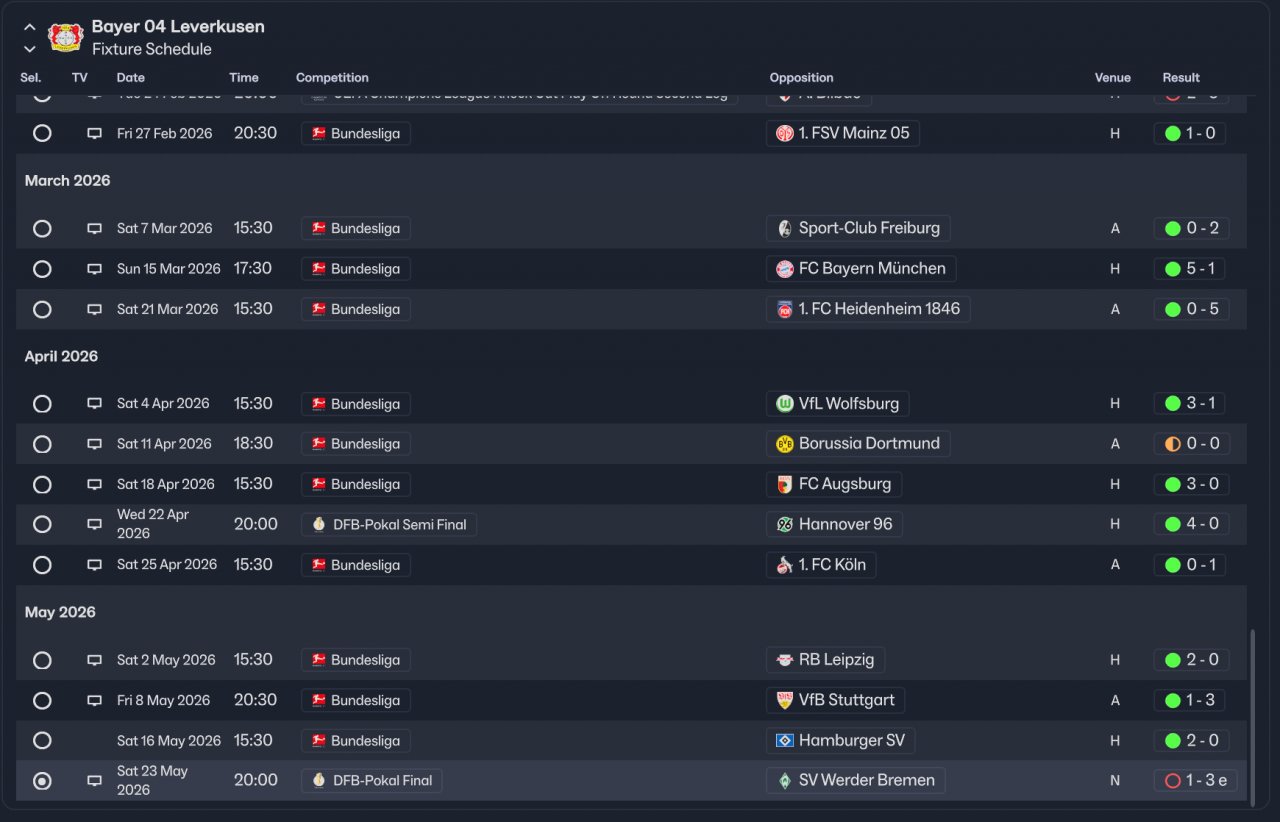Select the radio button for the Wolfsburg fixture
The height and width of the screenshot is (822, 1280).
point(42,404)
